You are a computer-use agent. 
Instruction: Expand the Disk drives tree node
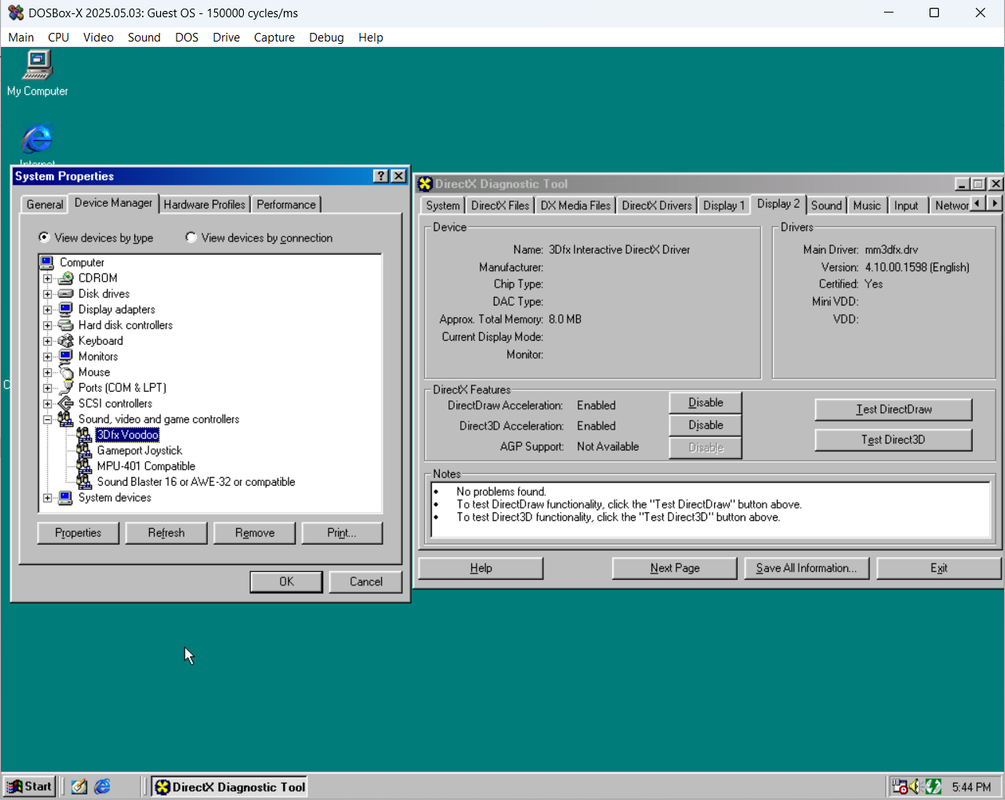point(47,294)
